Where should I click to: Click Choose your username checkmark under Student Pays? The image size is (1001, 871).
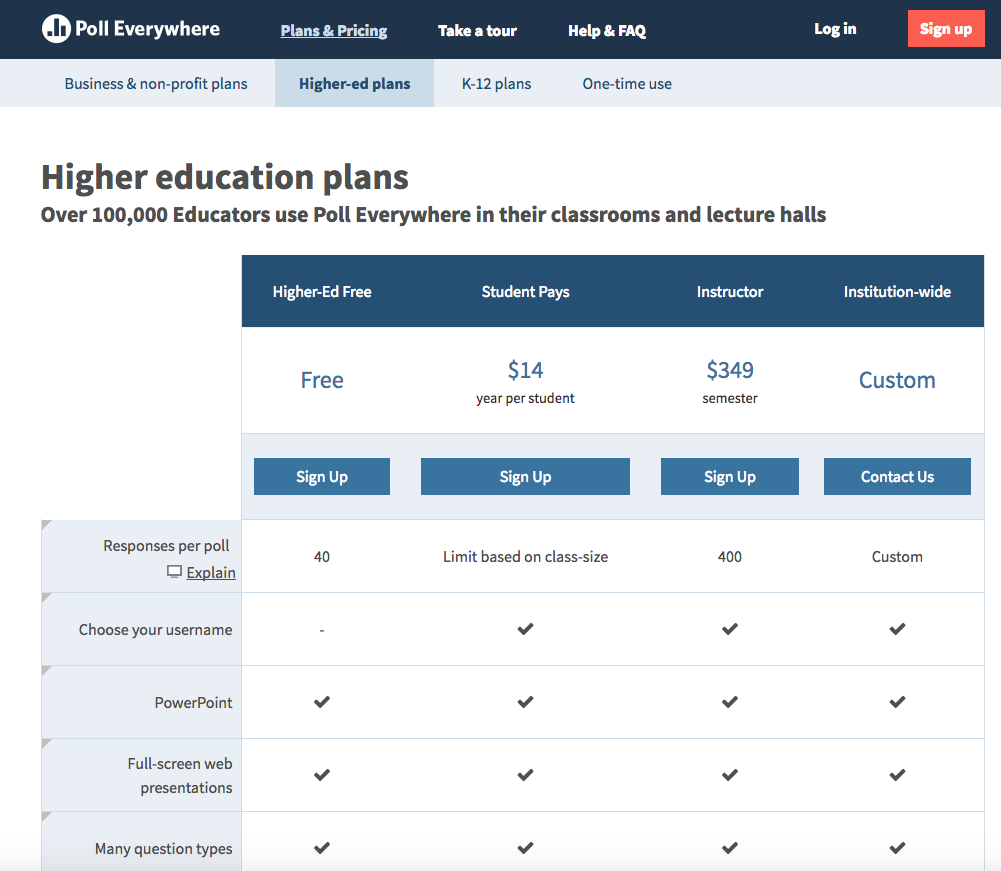[x=525, y=629]
